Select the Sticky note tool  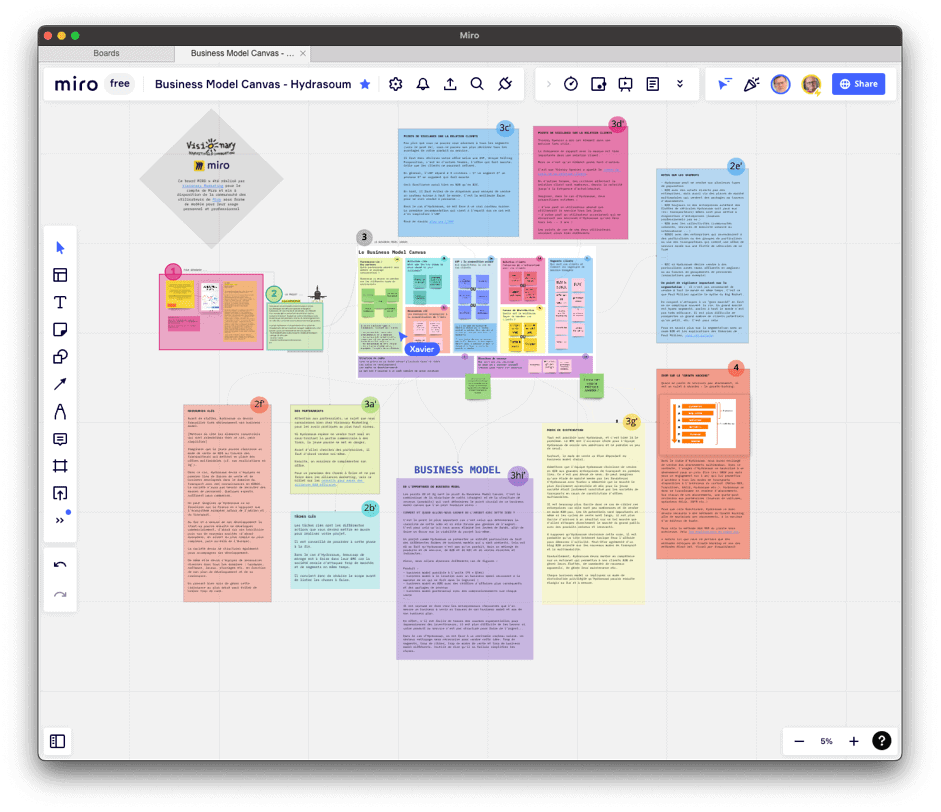click(60, 329)
